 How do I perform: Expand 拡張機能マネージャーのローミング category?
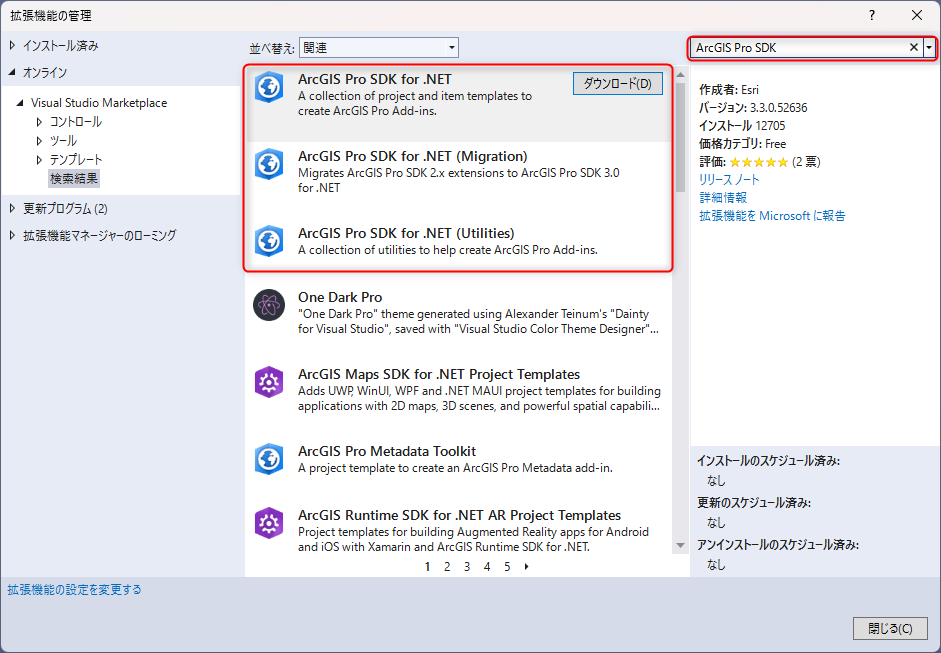pyautogui.click(x=13, y=235)
